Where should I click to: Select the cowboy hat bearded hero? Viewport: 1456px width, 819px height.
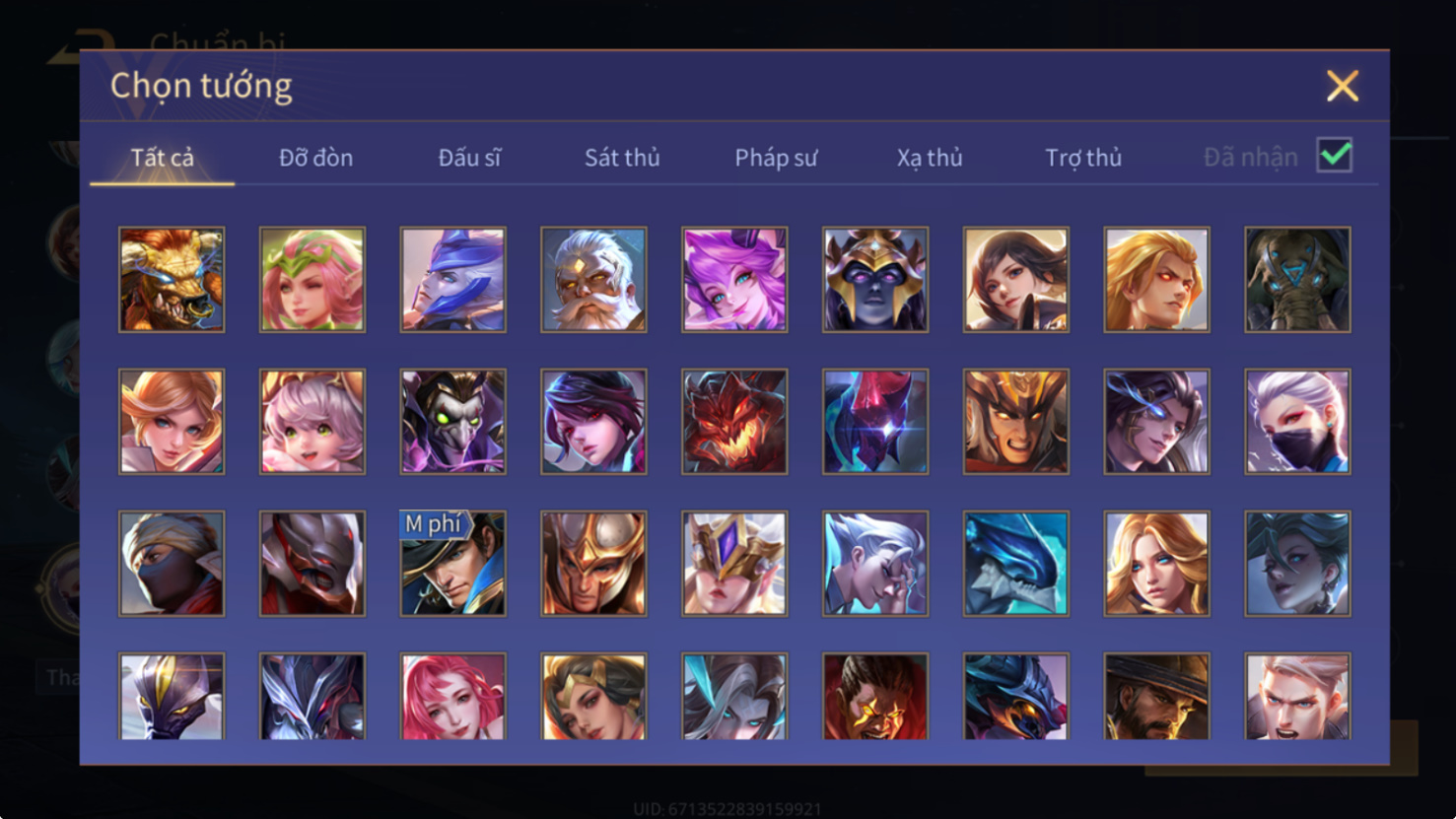(1156, 696)
